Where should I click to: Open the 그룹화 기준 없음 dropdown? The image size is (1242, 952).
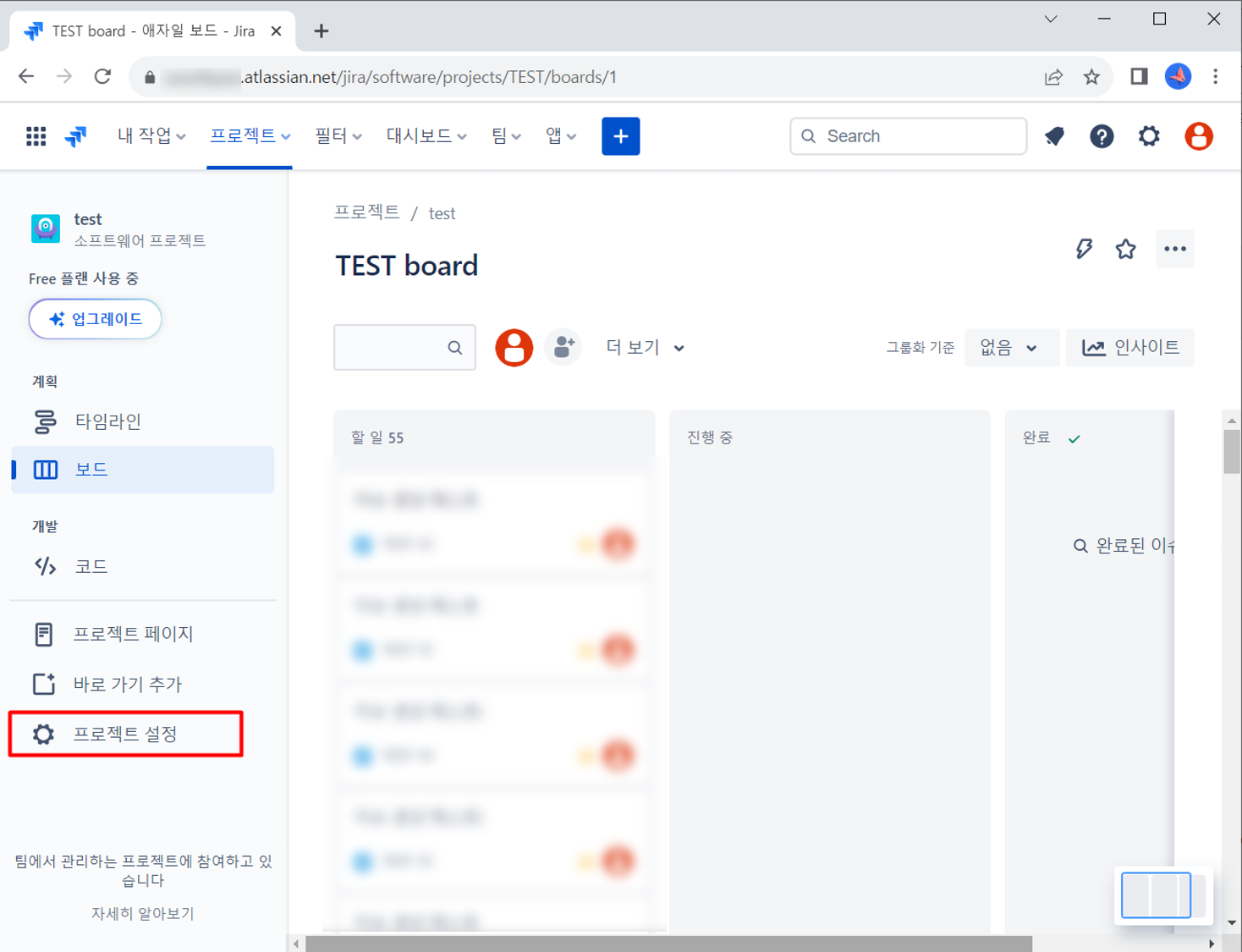1010,348
